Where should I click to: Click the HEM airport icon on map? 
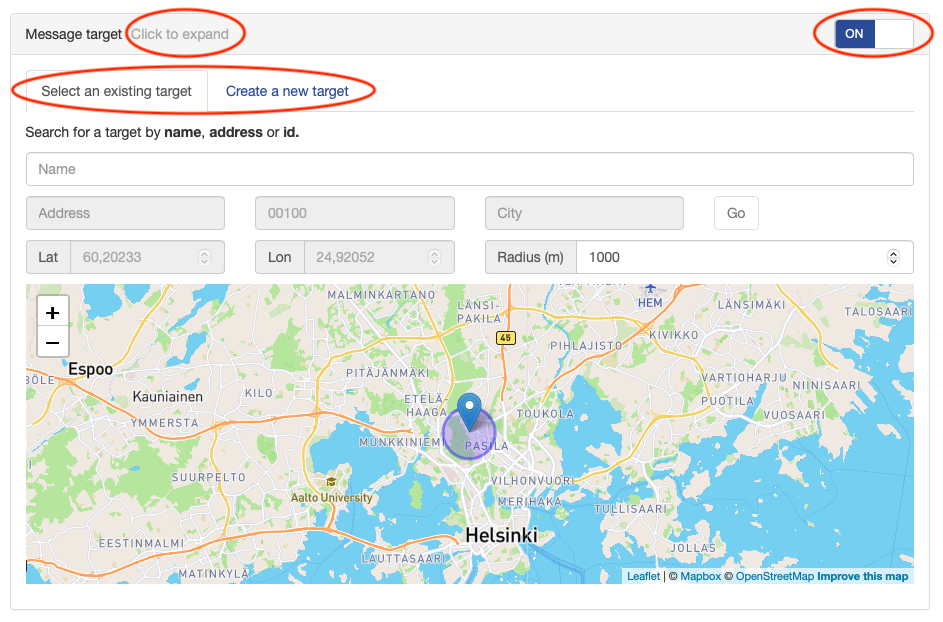click(x=650, y=289)
